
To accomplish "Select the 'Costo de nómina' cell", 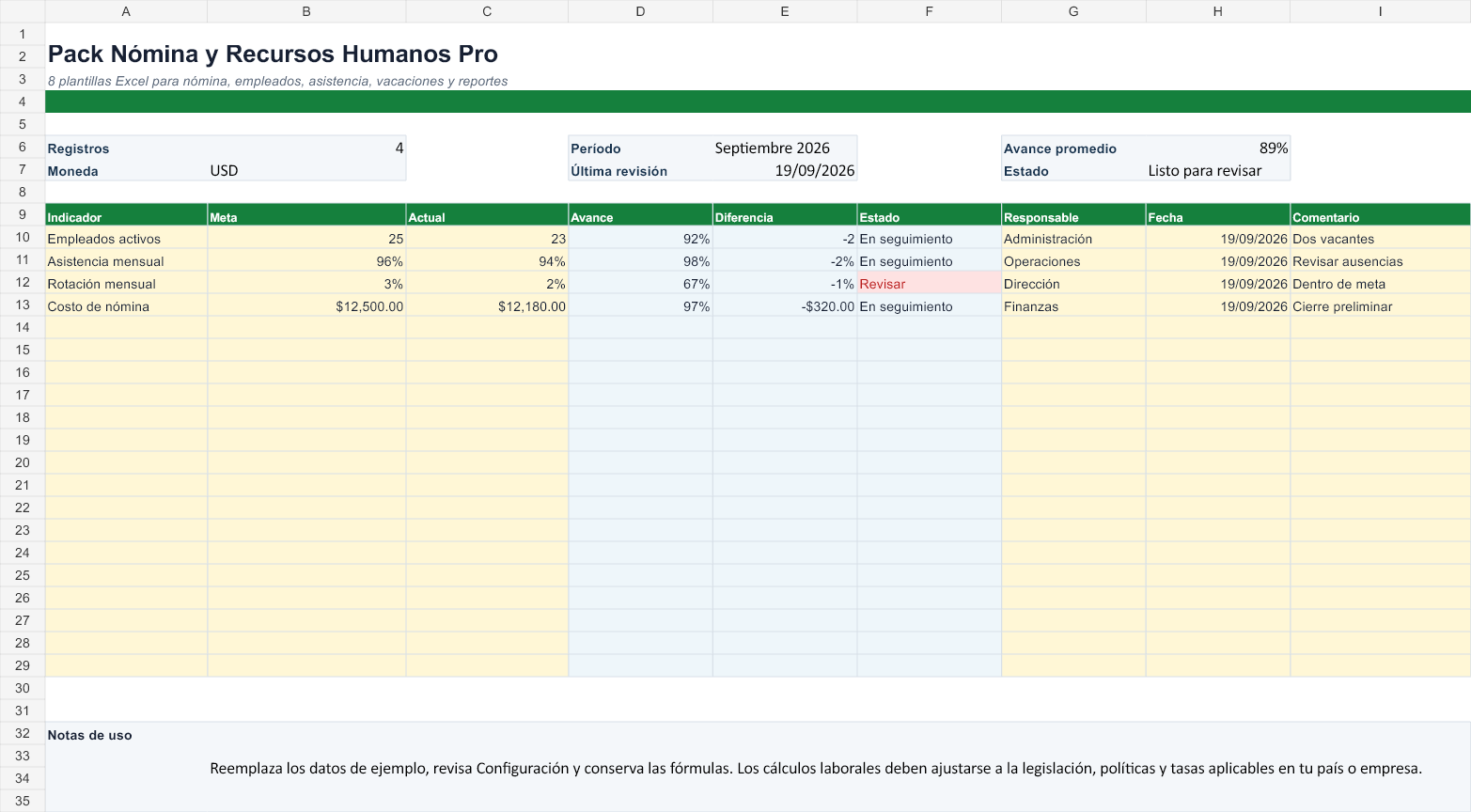I will coord(126,305).
